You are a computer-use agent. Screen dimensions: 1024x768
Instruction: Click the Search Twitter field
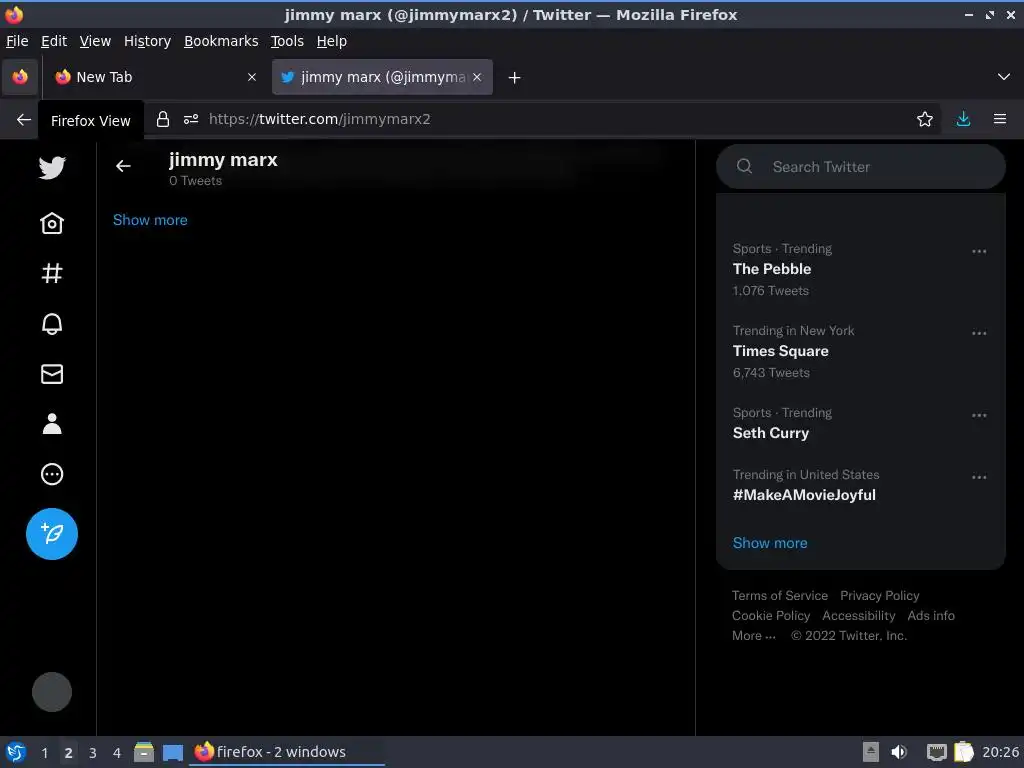point(861,167)
